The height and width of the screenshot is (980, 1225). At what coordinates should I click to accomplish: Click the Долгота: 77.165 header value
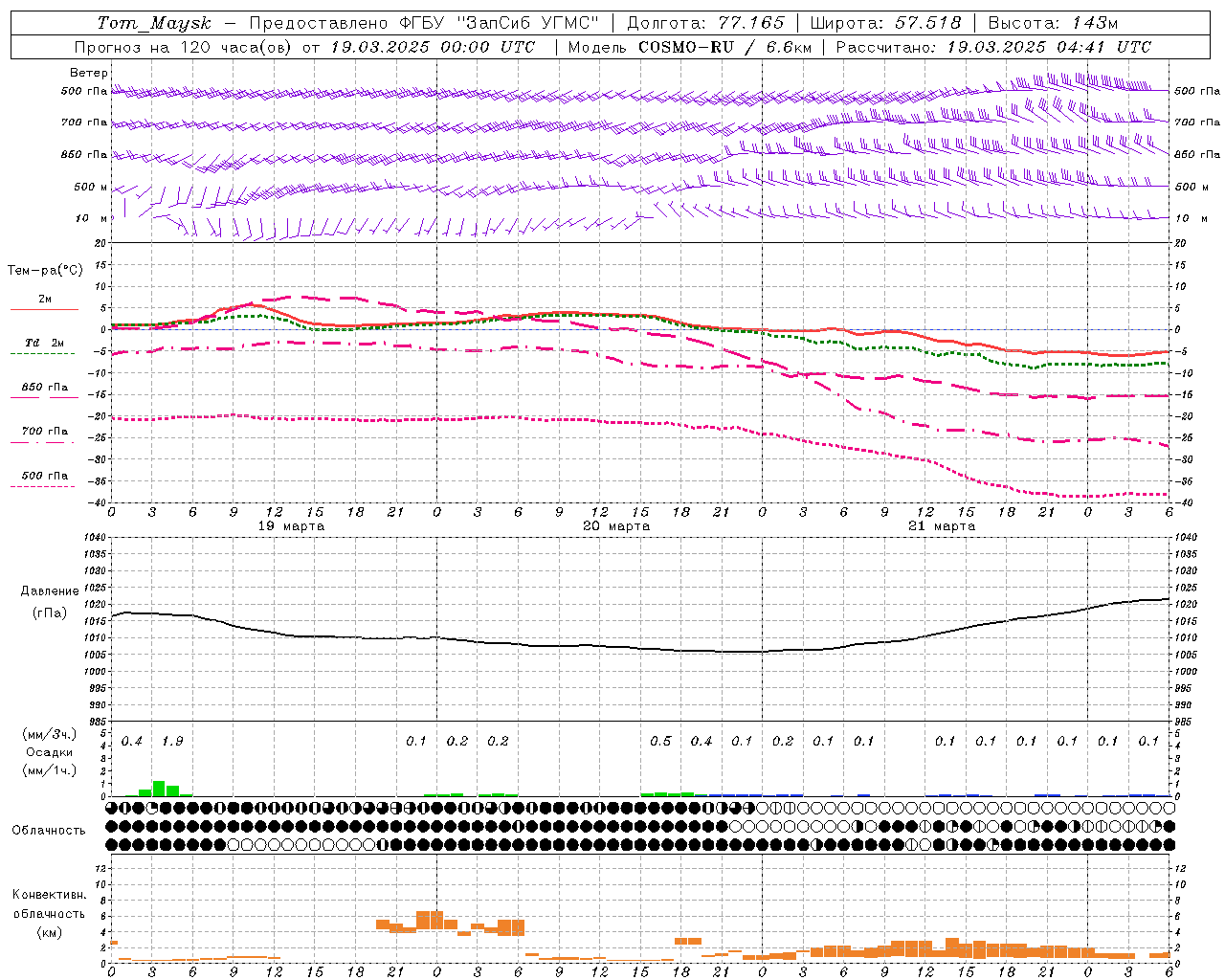tap(703, 23)
